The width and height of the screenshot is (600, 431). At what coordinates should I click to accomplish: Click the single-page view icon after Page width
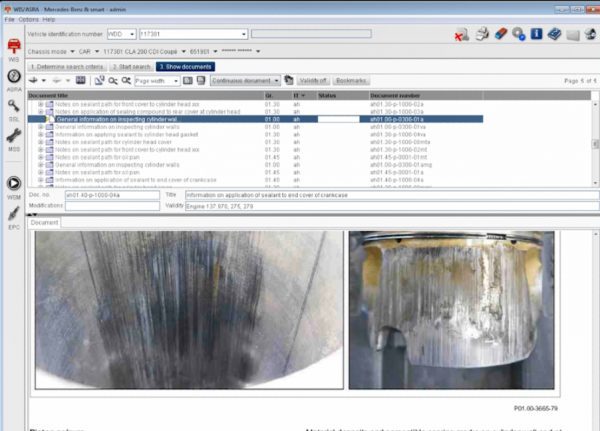[188, 80]
